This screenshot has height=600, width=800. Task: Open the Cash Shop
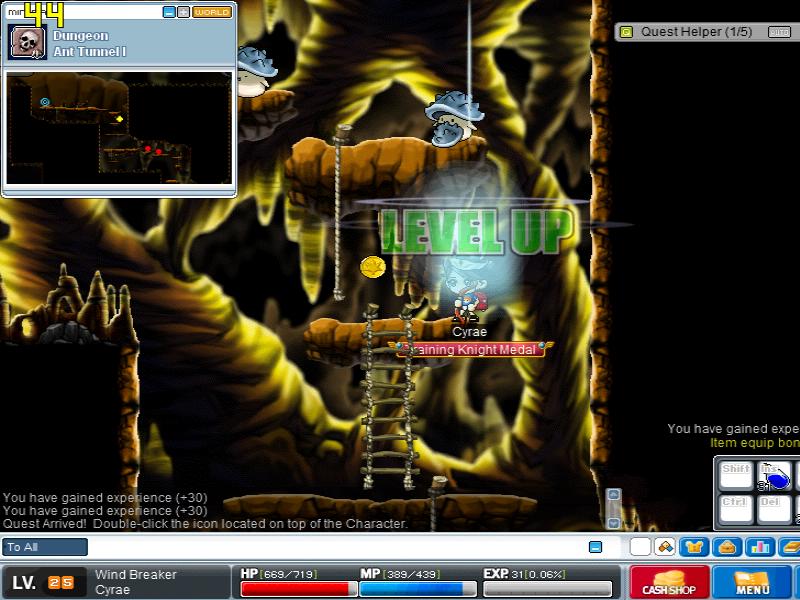(669, 582)
